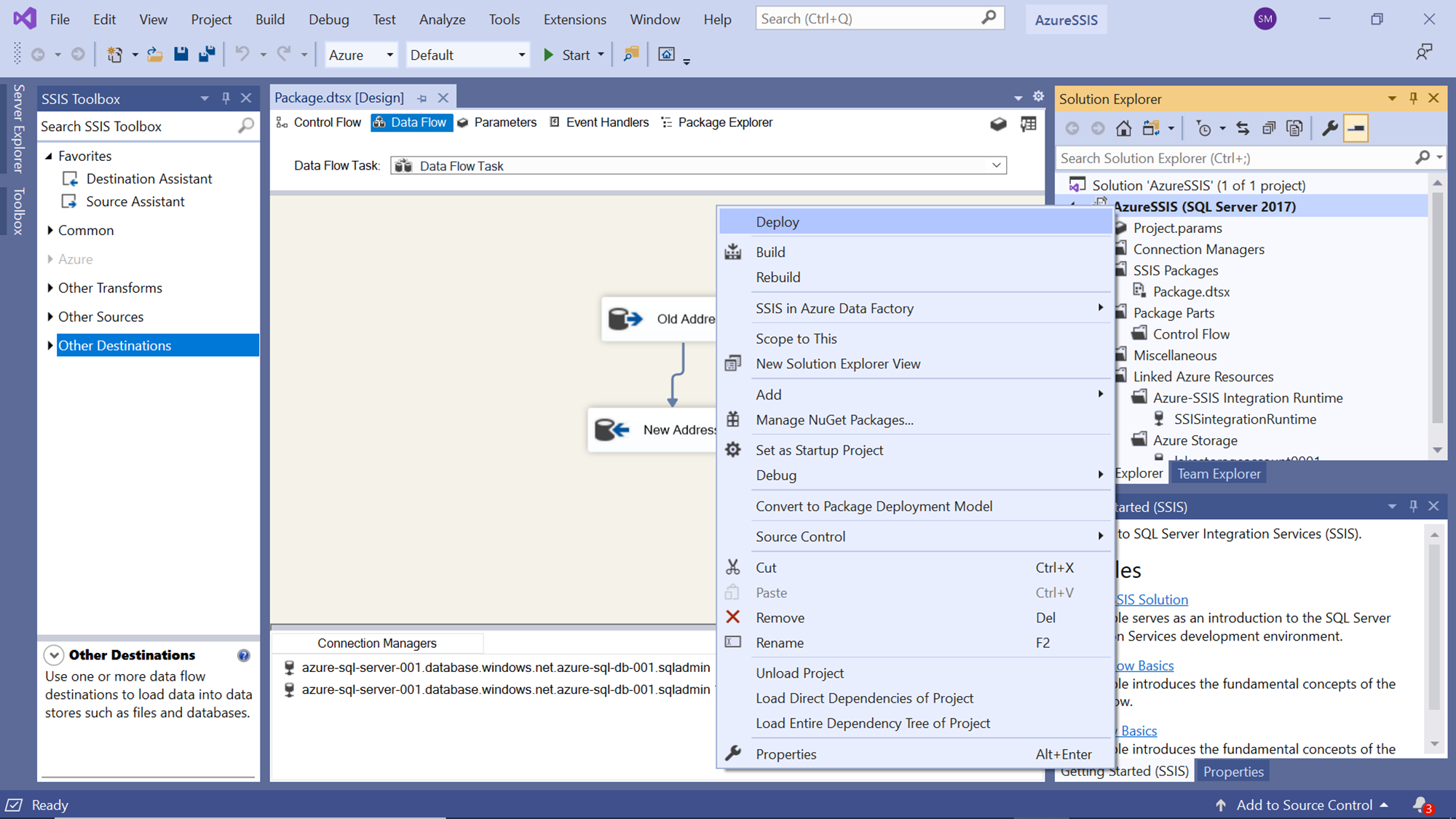Click Sync with Active Document icon
Image resolution: width=1456 pixels, height=819 pixels.
click(x=1243, y=129)
